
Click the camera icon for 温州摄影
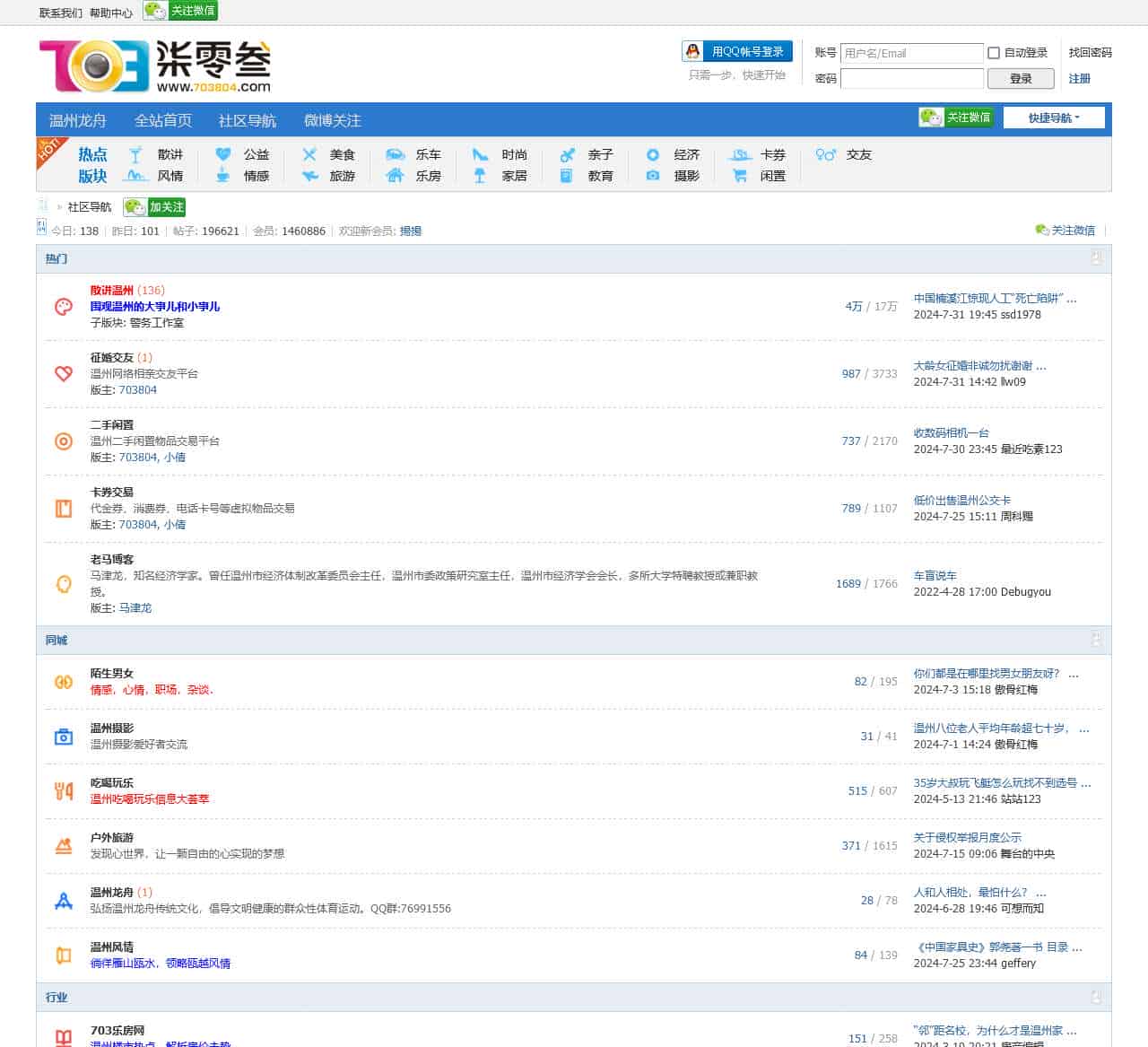[x=63, y=737]
